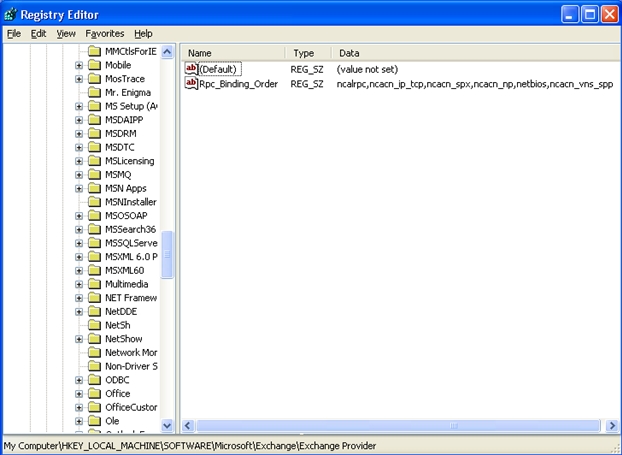Select the Multimedia folder icon

(x=94, y=284)
